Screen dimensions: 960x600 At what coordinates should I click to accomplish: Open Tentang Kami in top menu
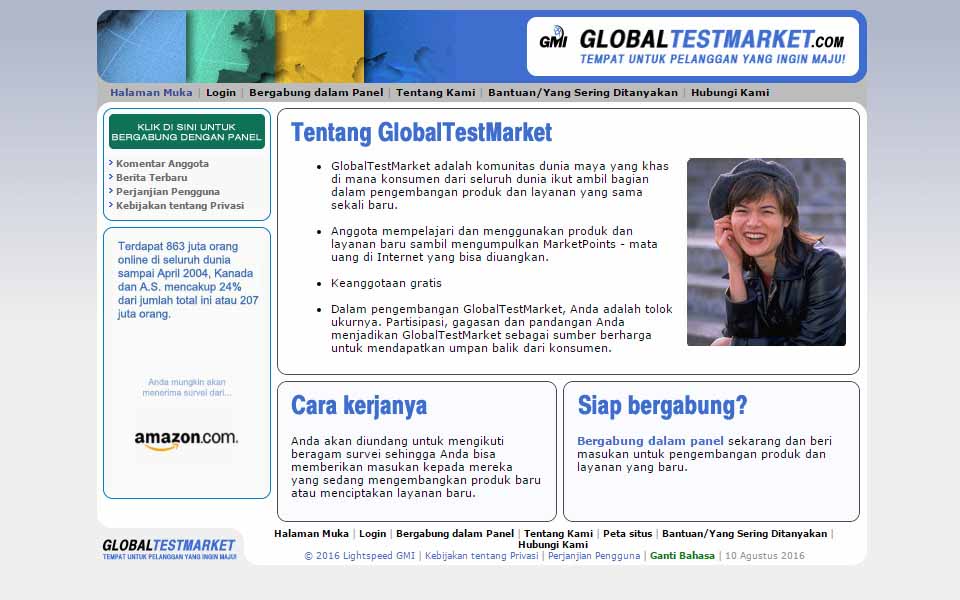tap(435, 92)
